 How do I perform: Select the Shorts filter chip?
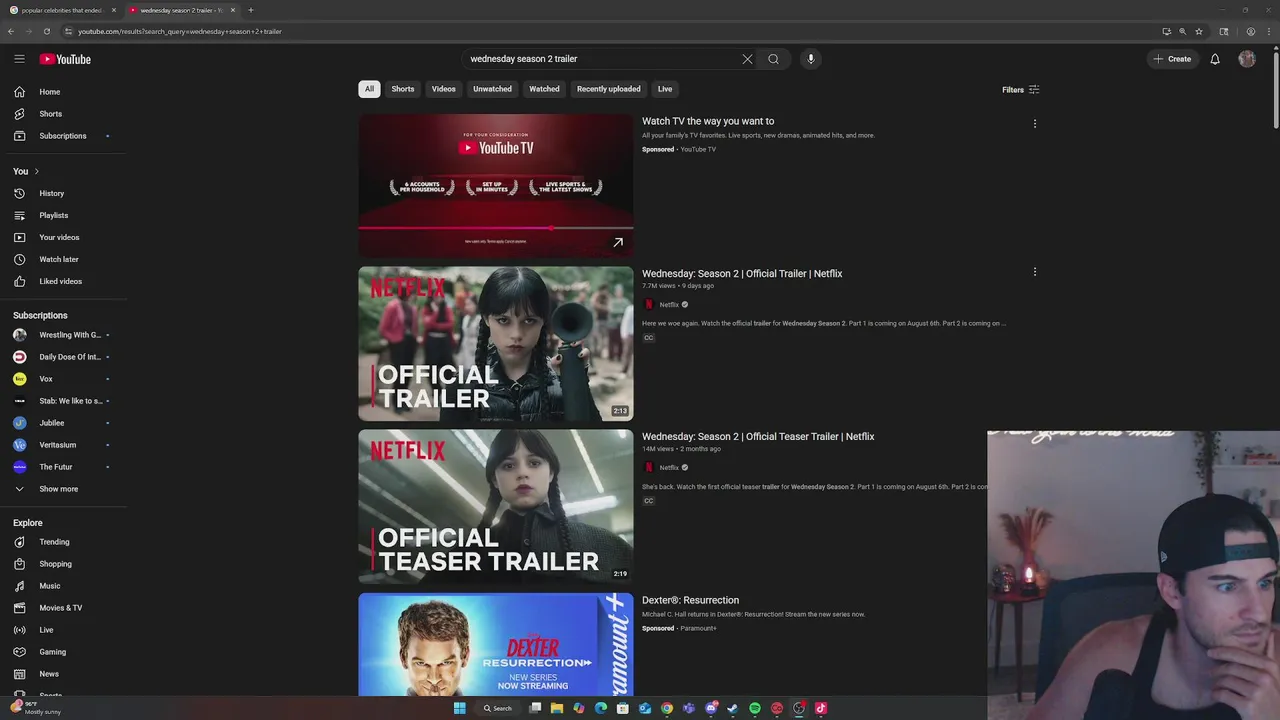click(403, 89)
